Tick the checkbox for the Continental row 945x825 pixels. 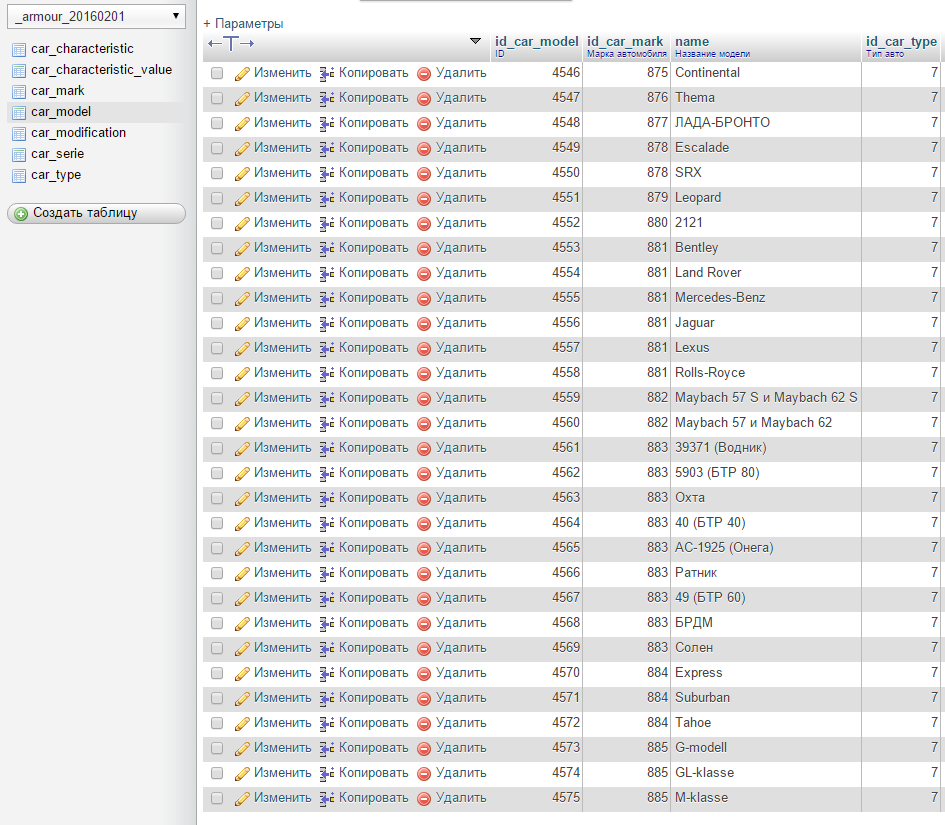[217, 73]
